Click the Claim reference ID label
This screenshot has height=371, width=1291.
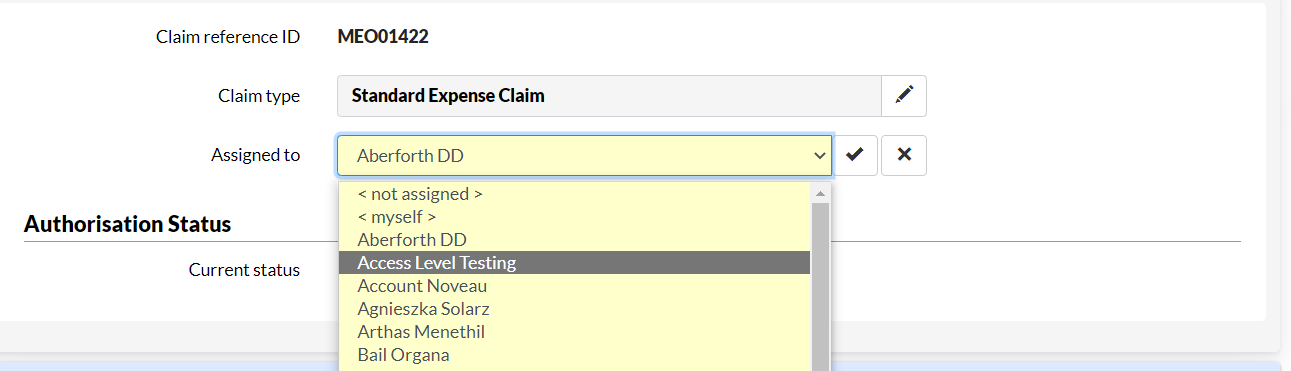[228, 38]
